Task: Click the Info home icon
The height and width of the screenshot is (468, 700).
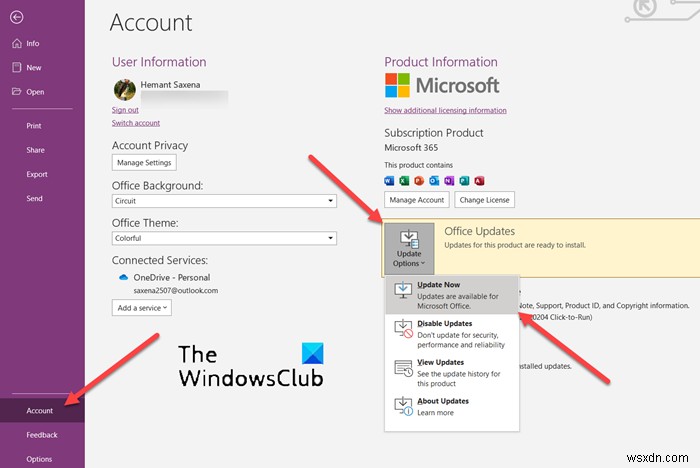Action: point(17,43)
